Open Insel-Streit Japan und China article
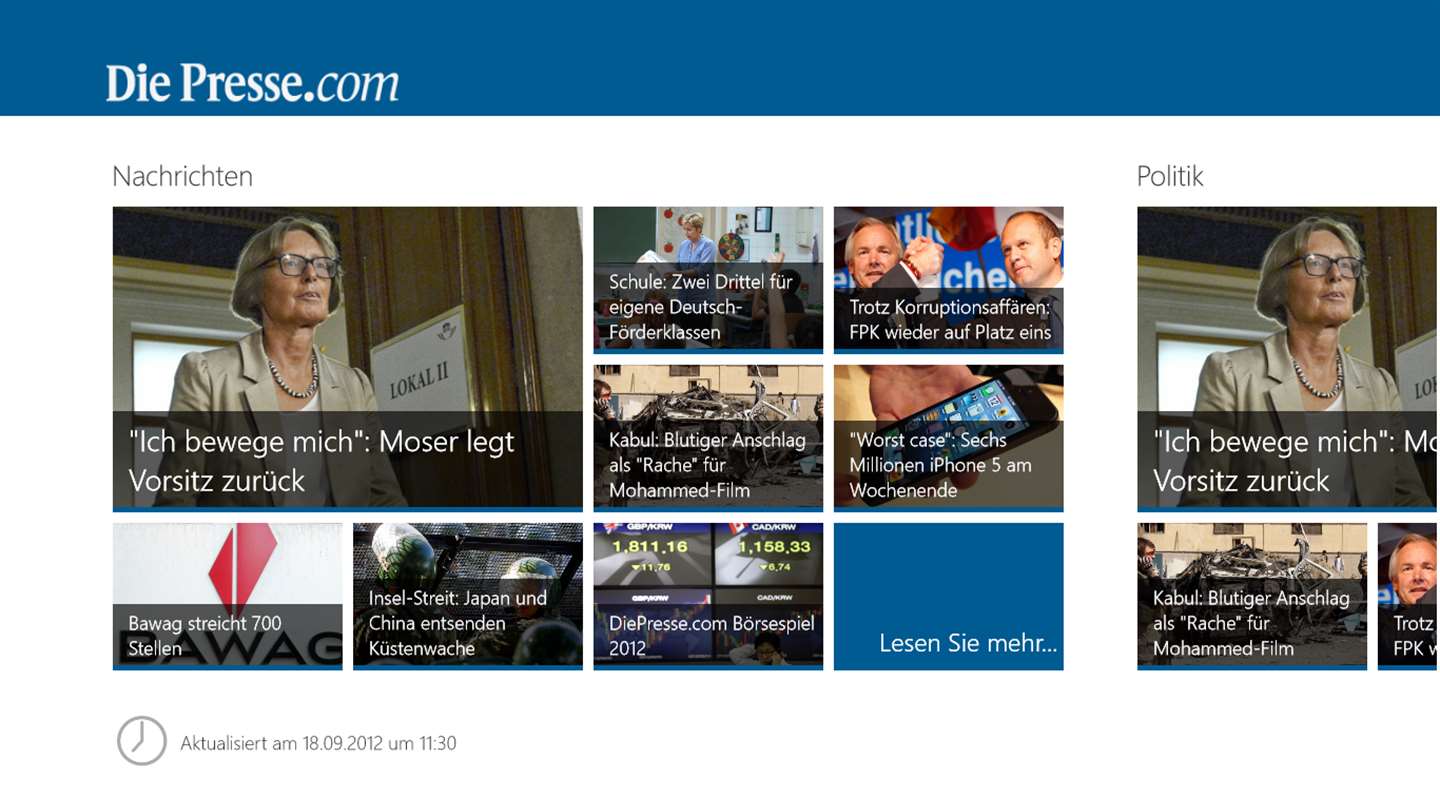The image size is (1440, 810). (468, 596)
